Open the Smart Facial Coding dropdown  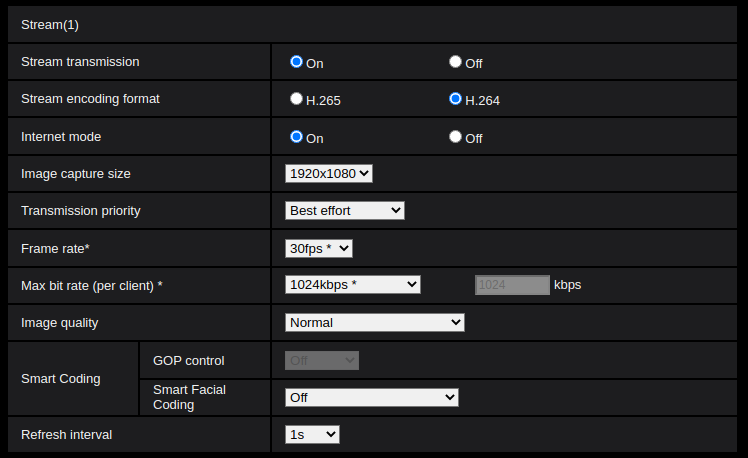(372, 397)
